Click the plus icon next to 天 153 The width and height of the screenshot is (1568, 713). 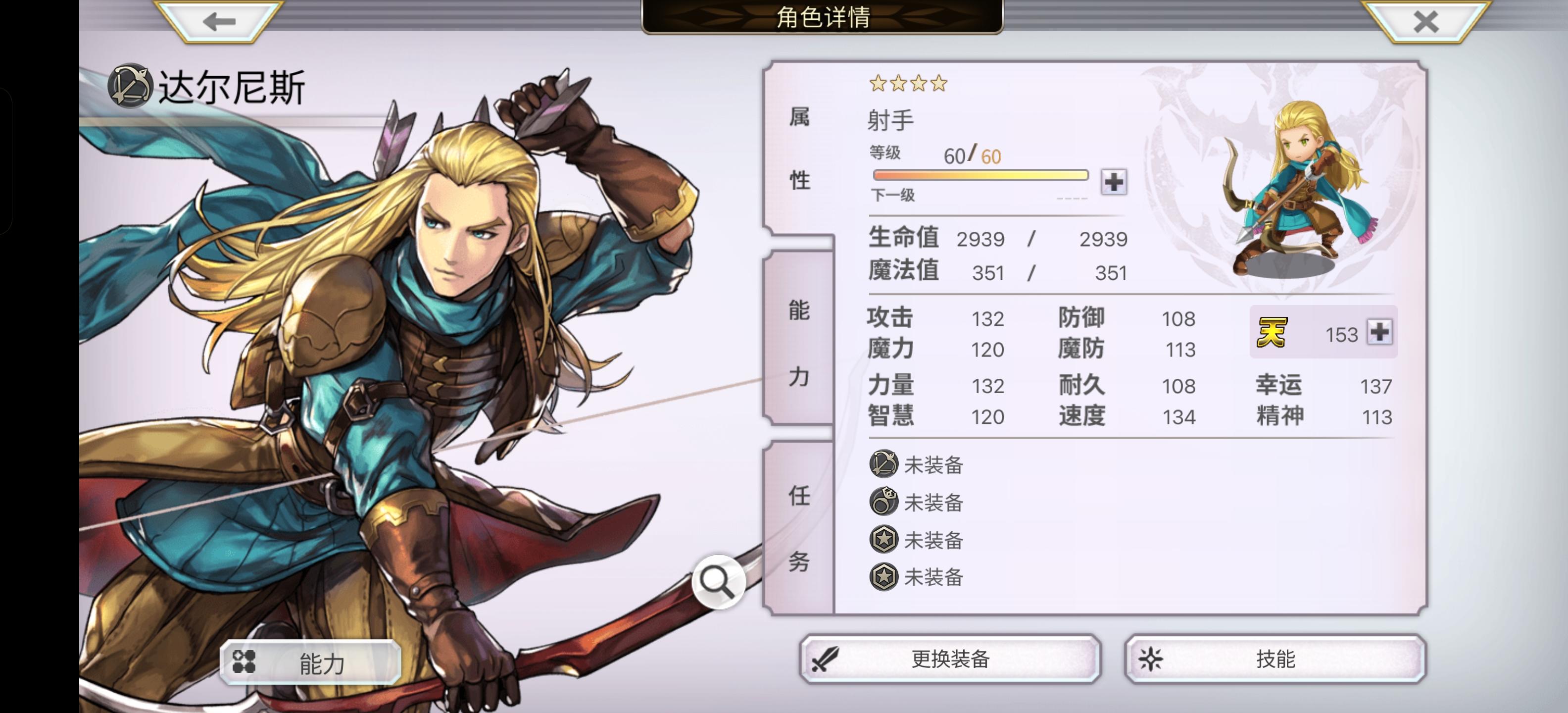(1379, 332)
